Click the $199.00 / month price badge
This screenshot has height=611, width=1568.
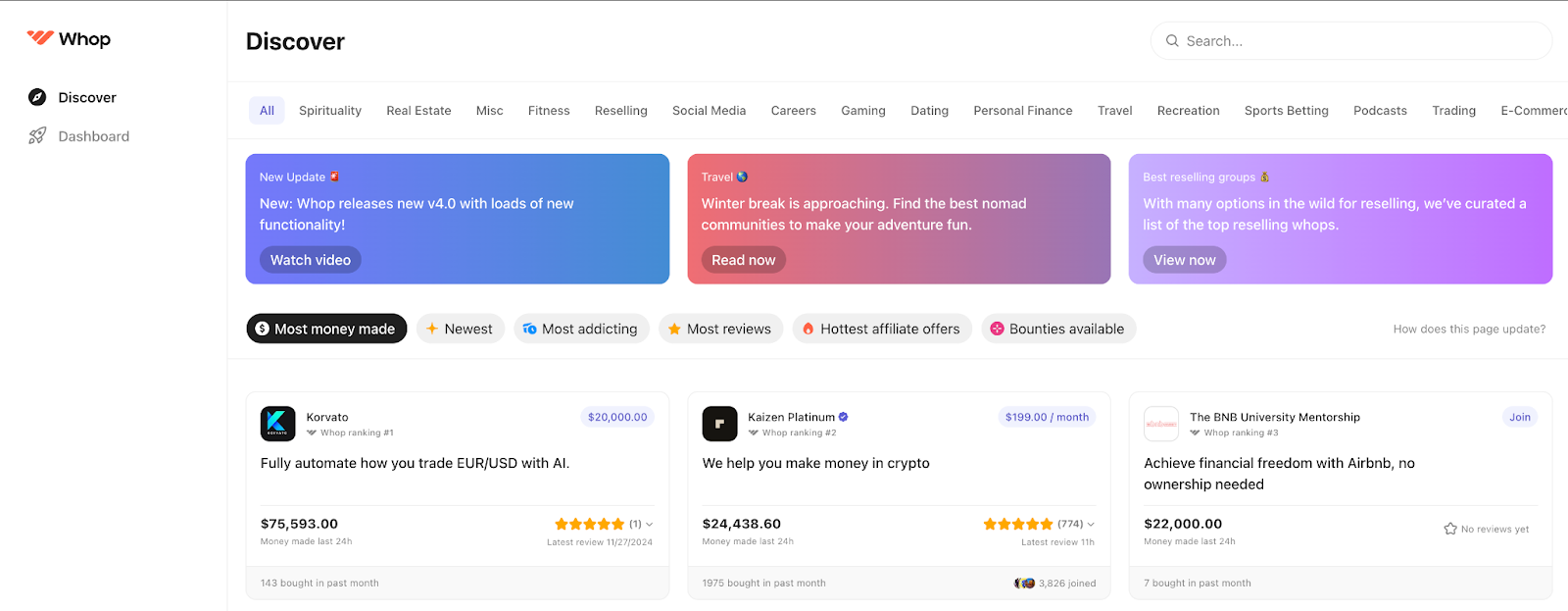pos(1047,417)
